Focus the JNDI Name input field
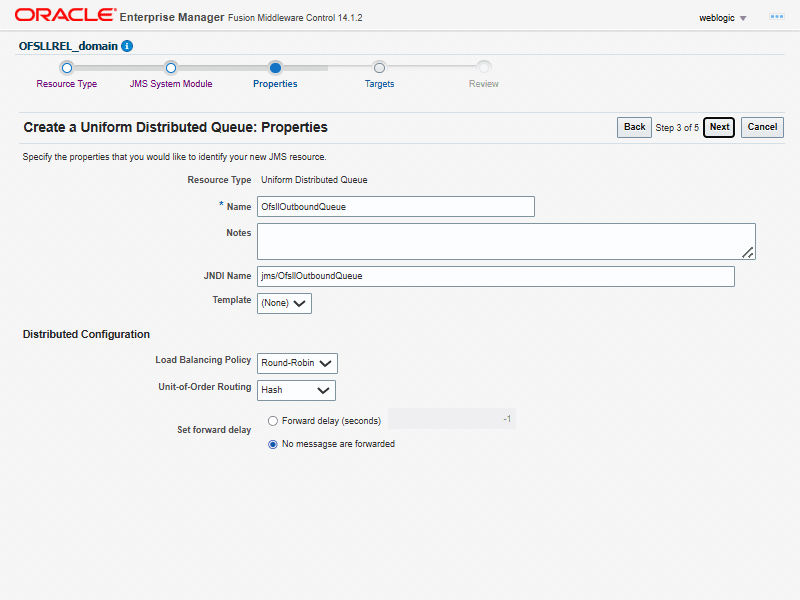This screenshot has height=600, width=800. tap(495, 276)
